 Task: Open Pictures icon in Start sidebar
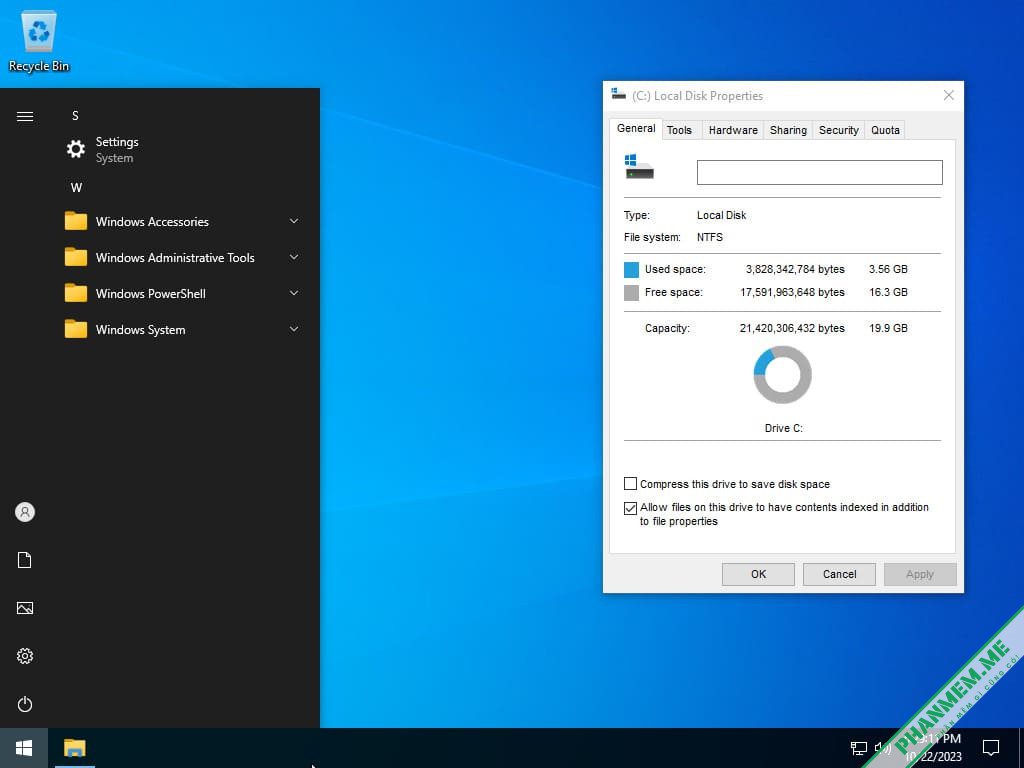tap(25, 608)
